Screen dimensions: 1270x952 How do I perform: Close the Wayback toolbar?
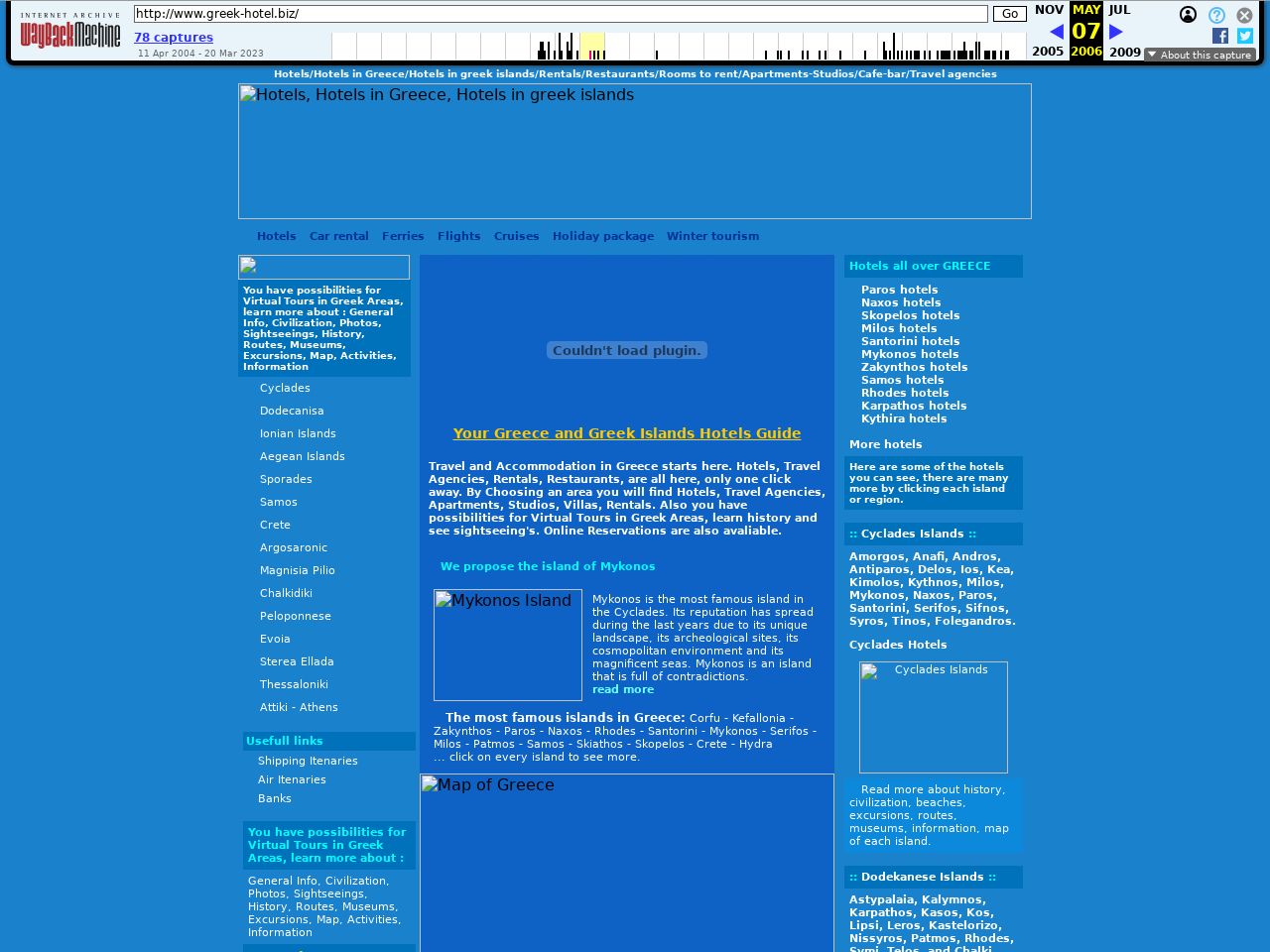click(x=1244, y=15)
